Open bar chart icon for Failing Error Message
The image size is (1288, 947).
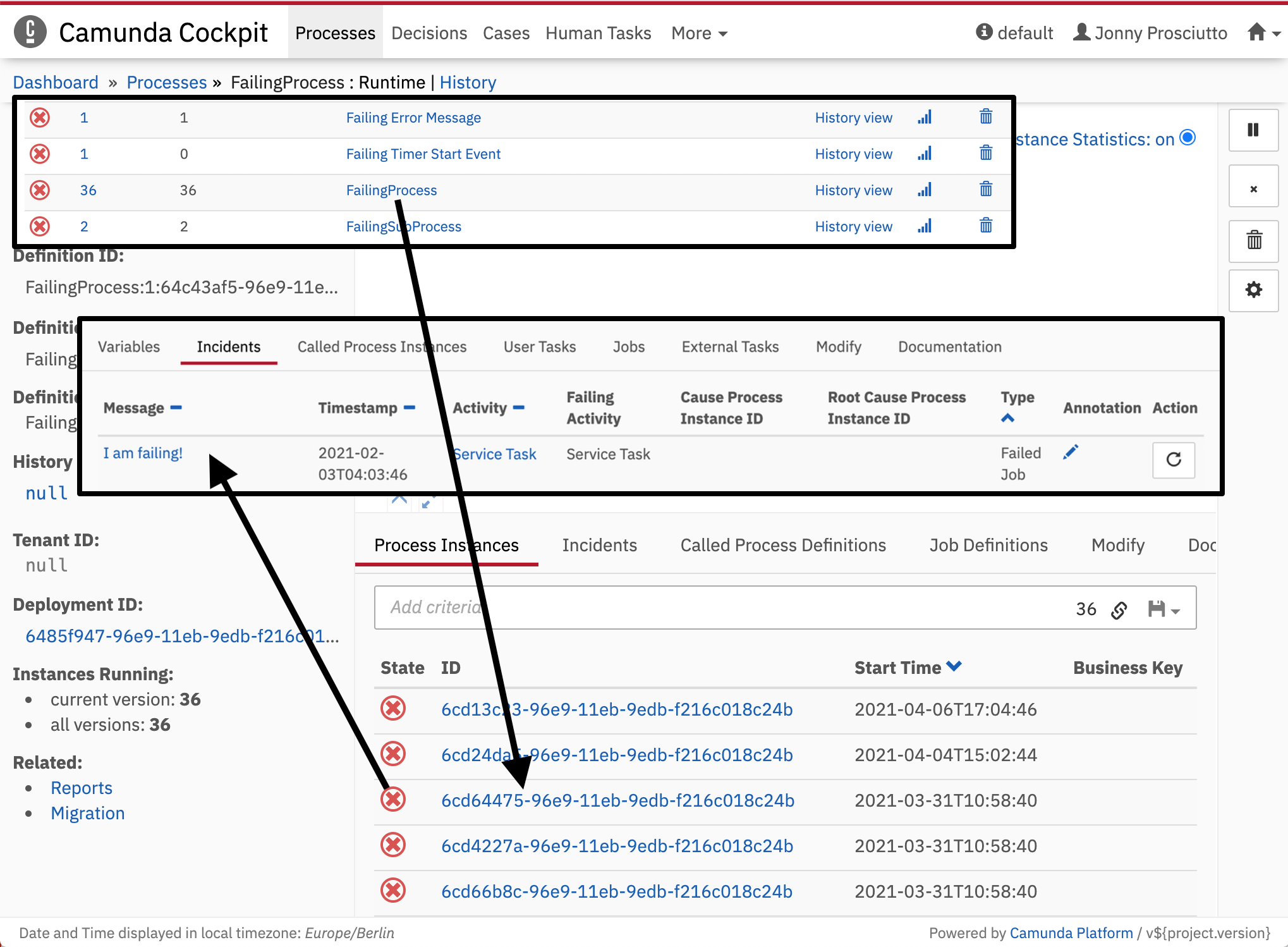tap(925, 118)
